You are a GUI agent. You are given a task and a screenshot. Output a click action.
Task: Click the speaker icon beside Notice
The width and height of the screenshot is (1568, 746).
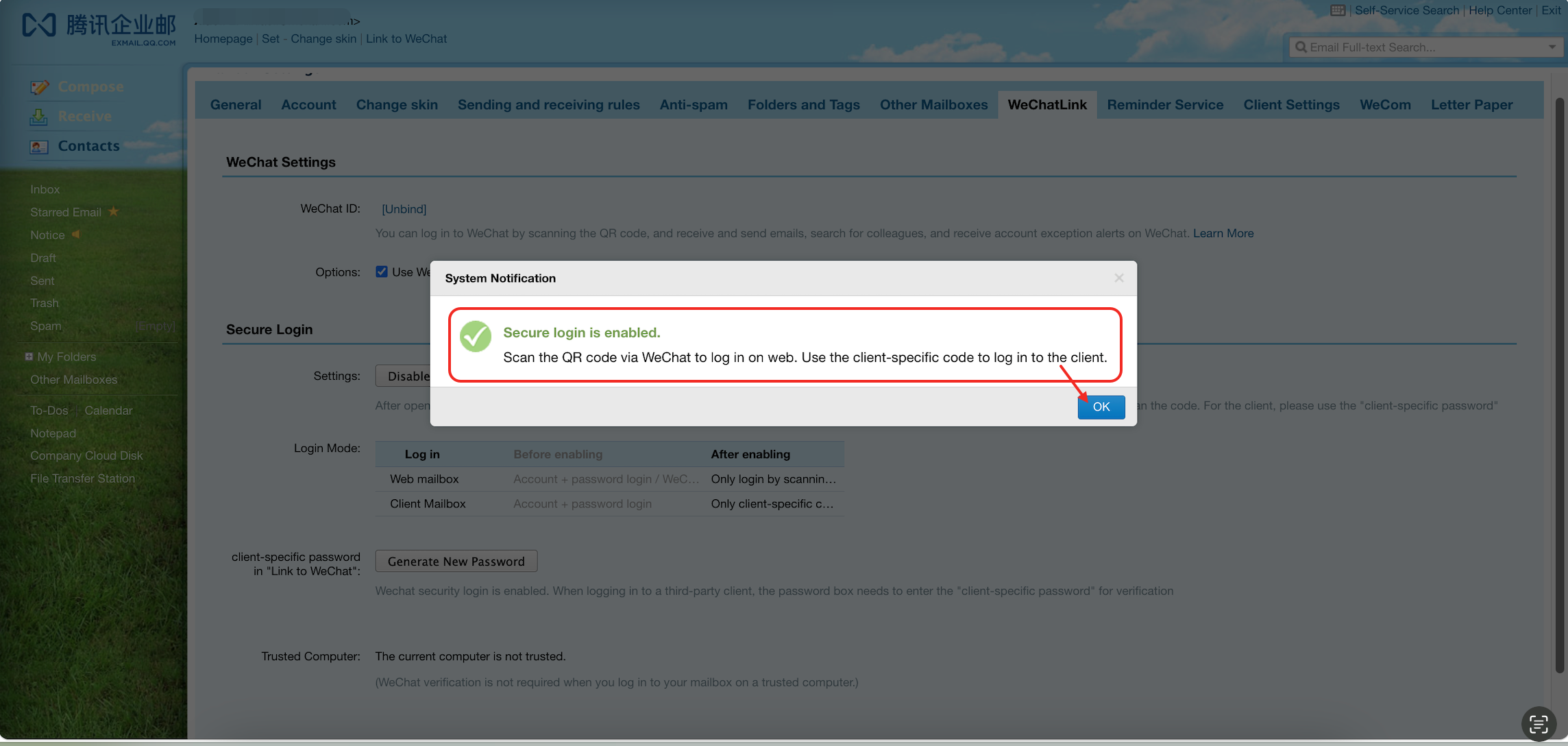(76, 234)
